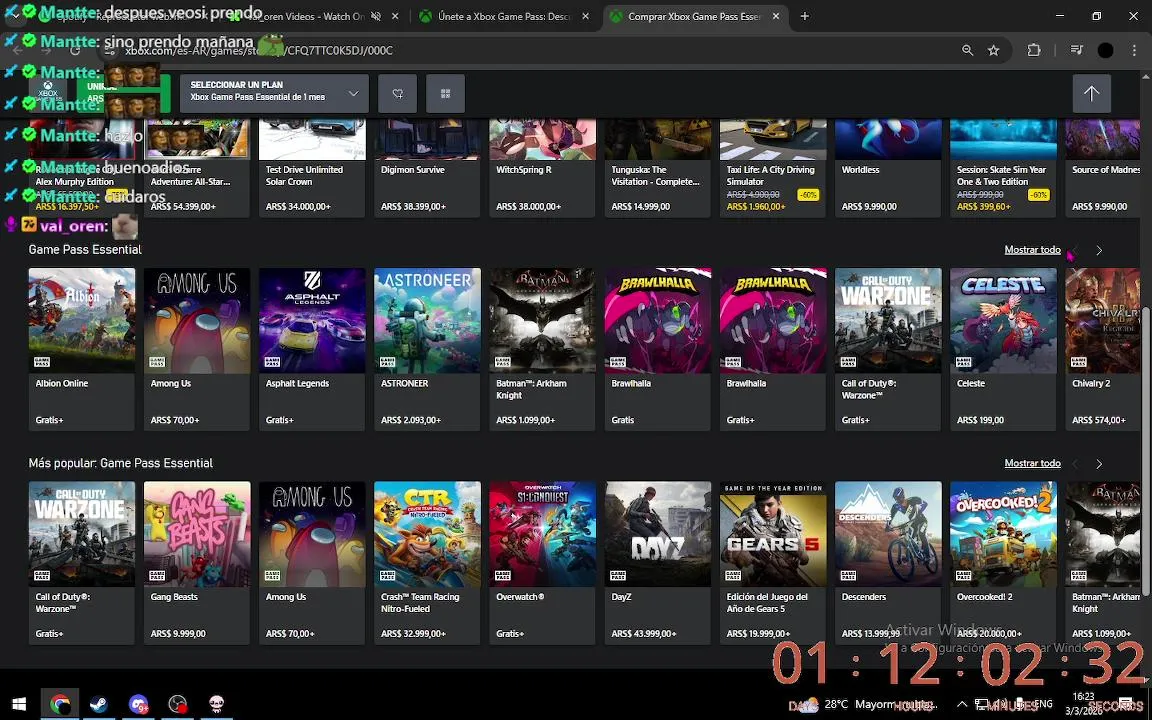Close the Comprar Xbox Game Pass tab
Viewport: 1152px width, 720px height.
pos(776,16)
